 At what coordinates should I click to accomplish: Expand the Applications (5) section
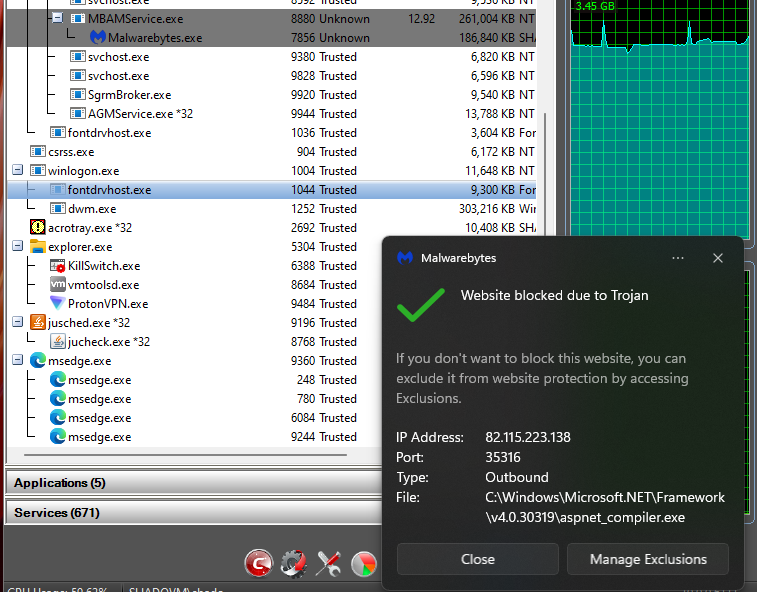[194, 483]
